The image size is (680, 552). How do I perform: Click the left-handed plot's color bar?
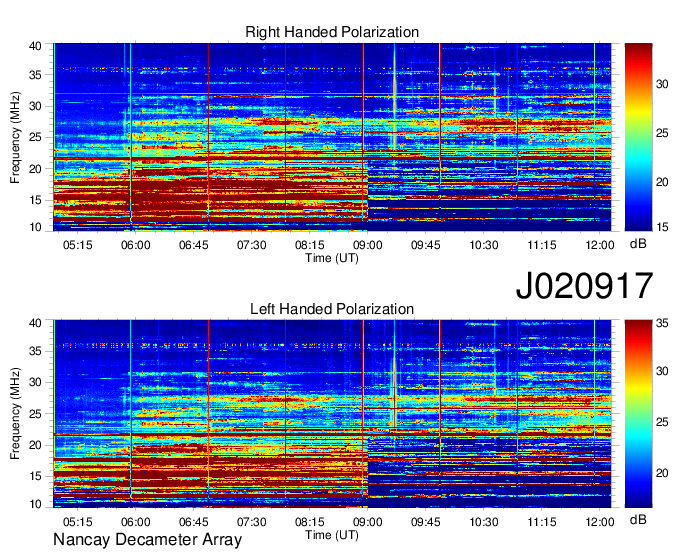[638, 414]
